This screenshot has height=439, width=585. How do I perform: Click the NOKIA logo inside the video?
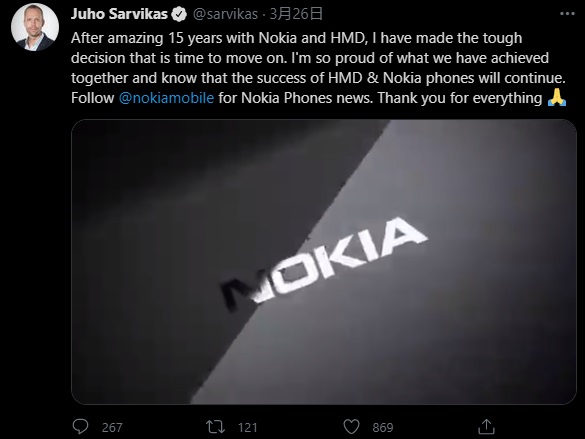[323, 261]
